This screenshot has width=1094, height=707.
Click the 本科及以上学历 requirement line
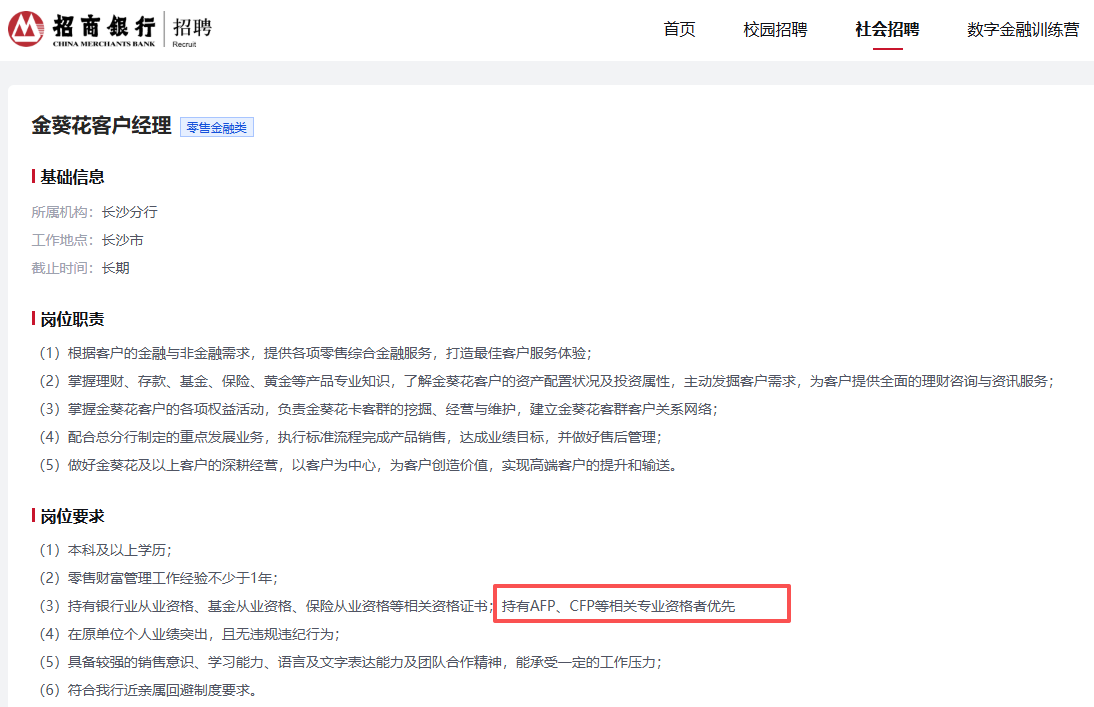(x=105, y=550)
